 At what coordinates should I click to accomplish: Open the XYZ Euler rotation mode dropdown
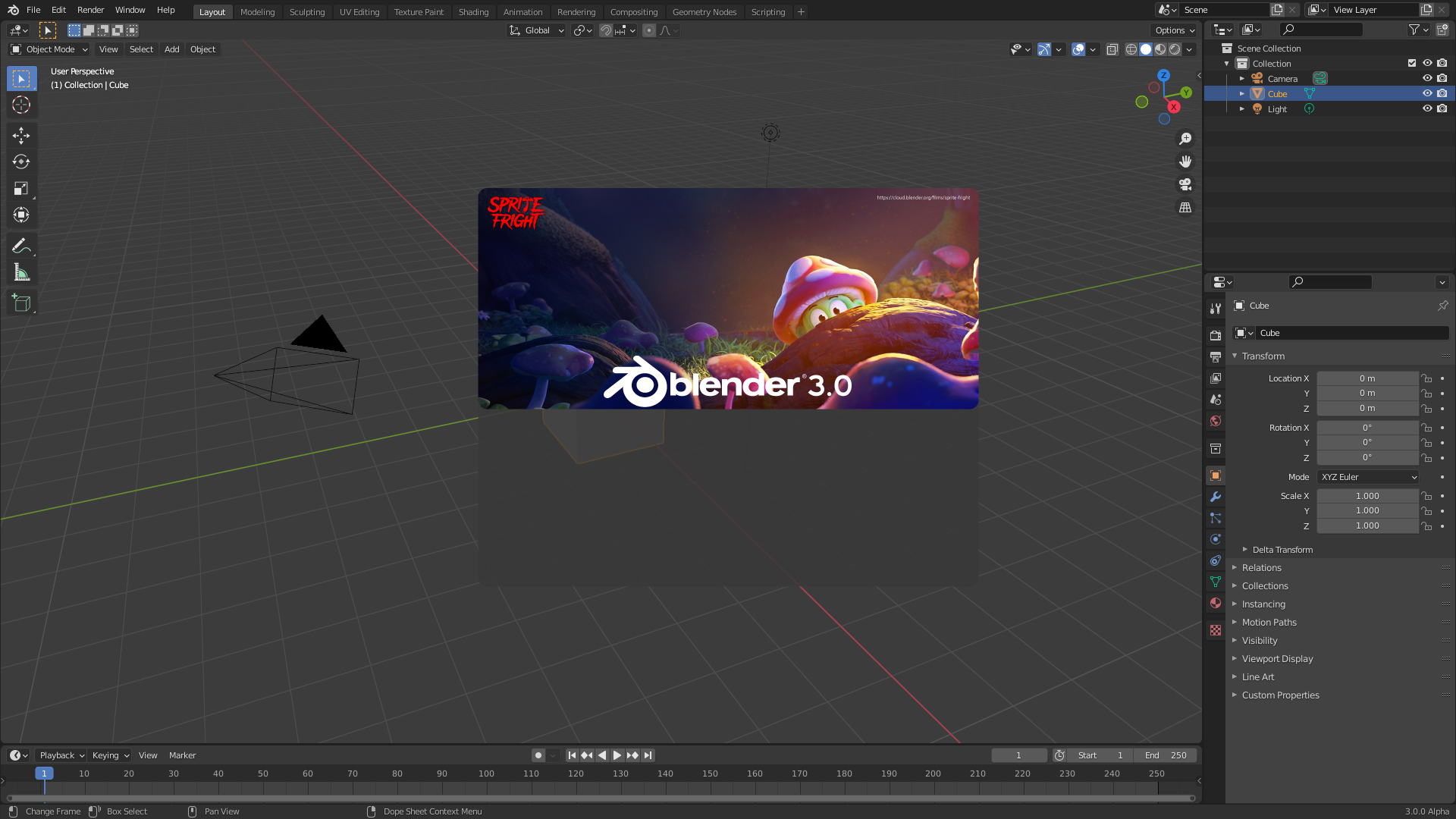(1368, 477)
